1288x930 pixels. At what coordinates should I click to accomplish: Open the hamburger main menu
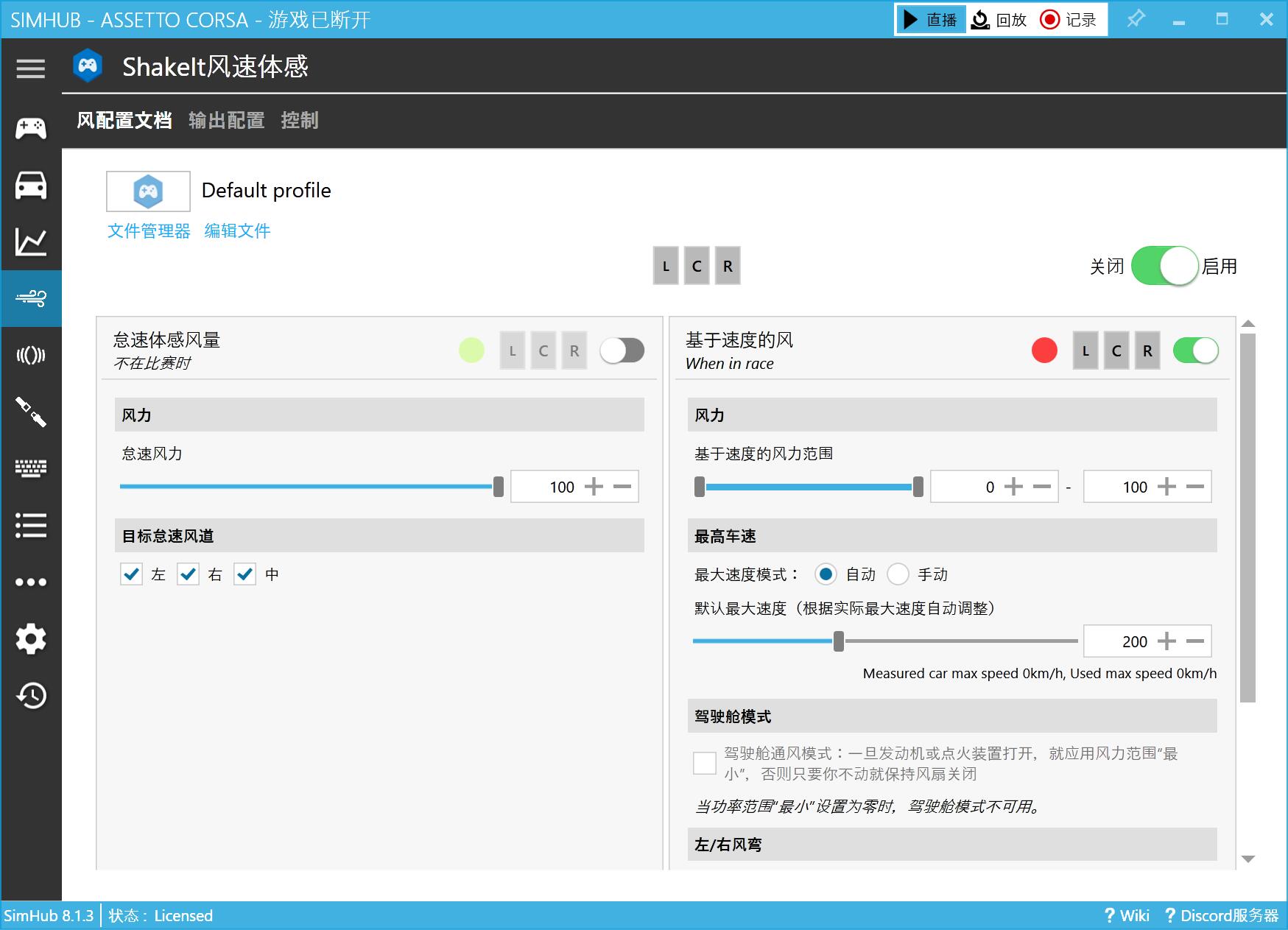pyautogui.click(x=31, y=68)
